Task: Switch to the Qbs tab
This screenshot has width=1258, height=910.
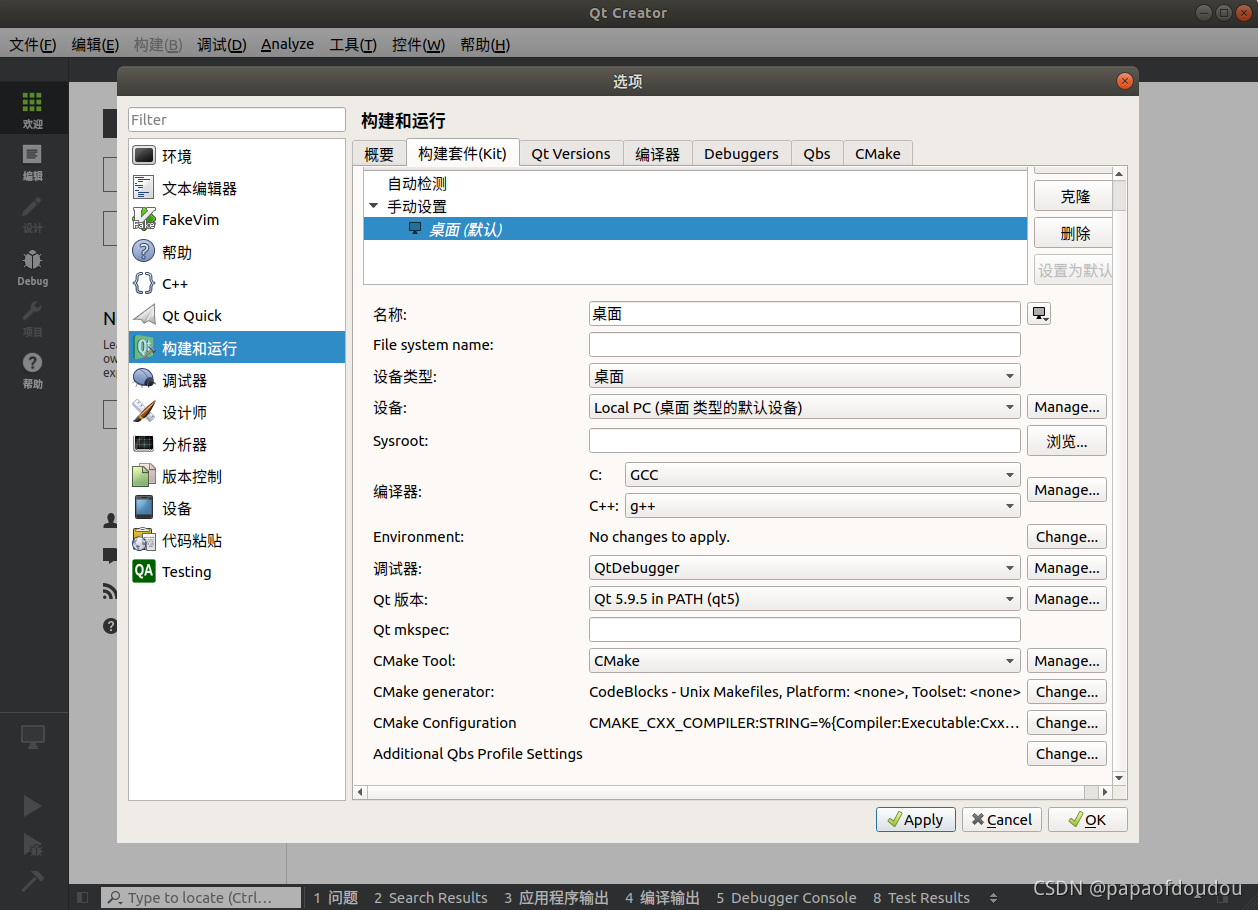Action: click(817, 154)
